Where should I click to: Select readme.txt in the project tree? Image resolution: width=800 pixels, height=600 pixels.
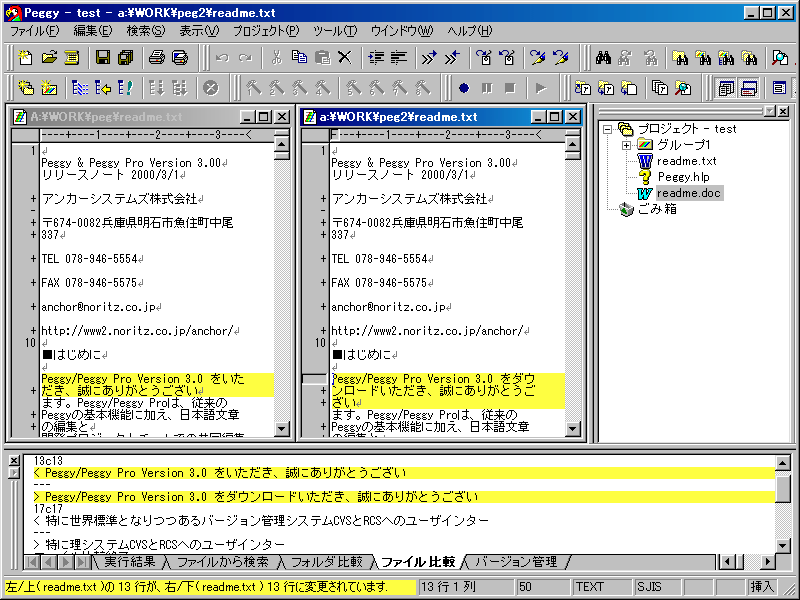tap(686, 161)
